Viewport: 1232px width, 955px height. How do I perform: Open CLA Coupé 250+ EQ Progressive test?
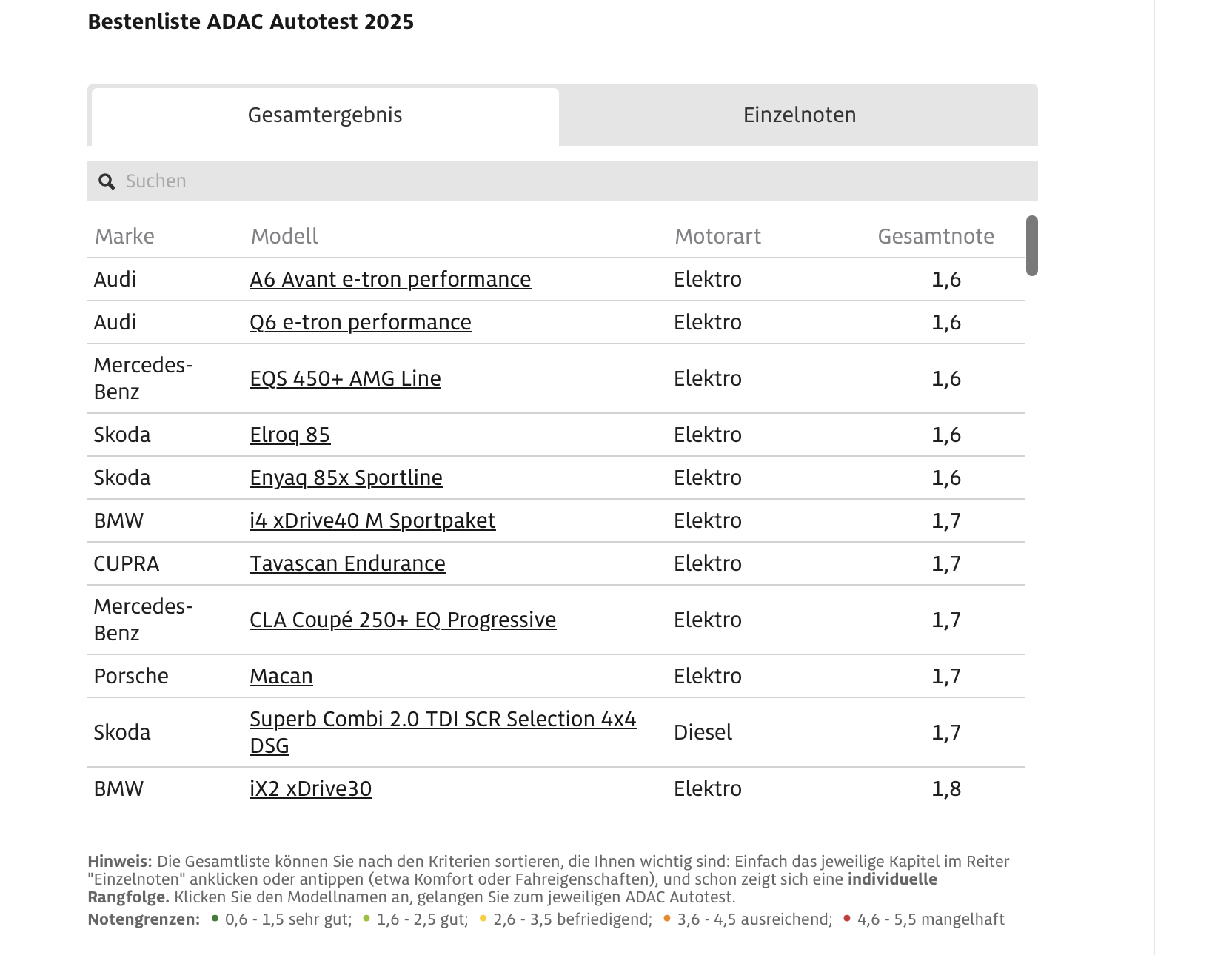(403, 620)
